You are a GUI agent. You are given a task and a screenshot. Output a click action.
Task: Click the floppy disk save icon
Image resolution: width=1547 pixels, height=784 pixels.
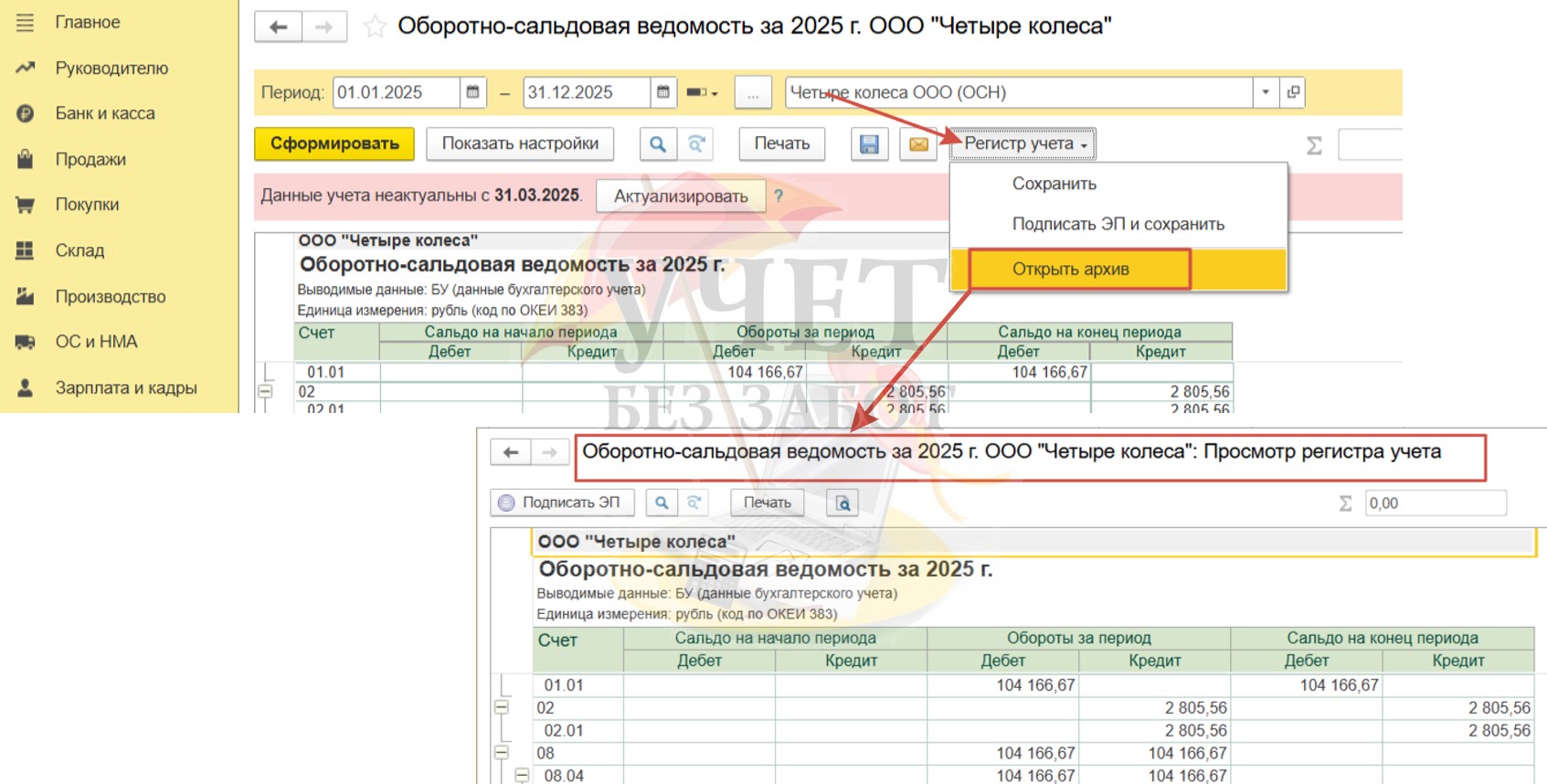click(869, 144)
